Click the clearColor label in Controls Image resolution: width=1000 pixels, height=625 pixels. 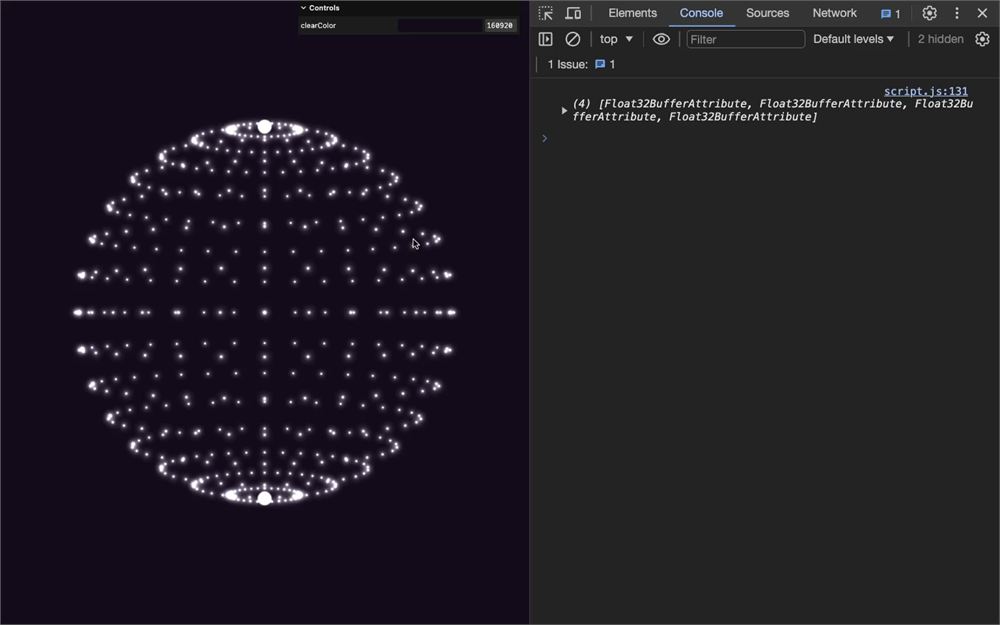tap(318, 26)
